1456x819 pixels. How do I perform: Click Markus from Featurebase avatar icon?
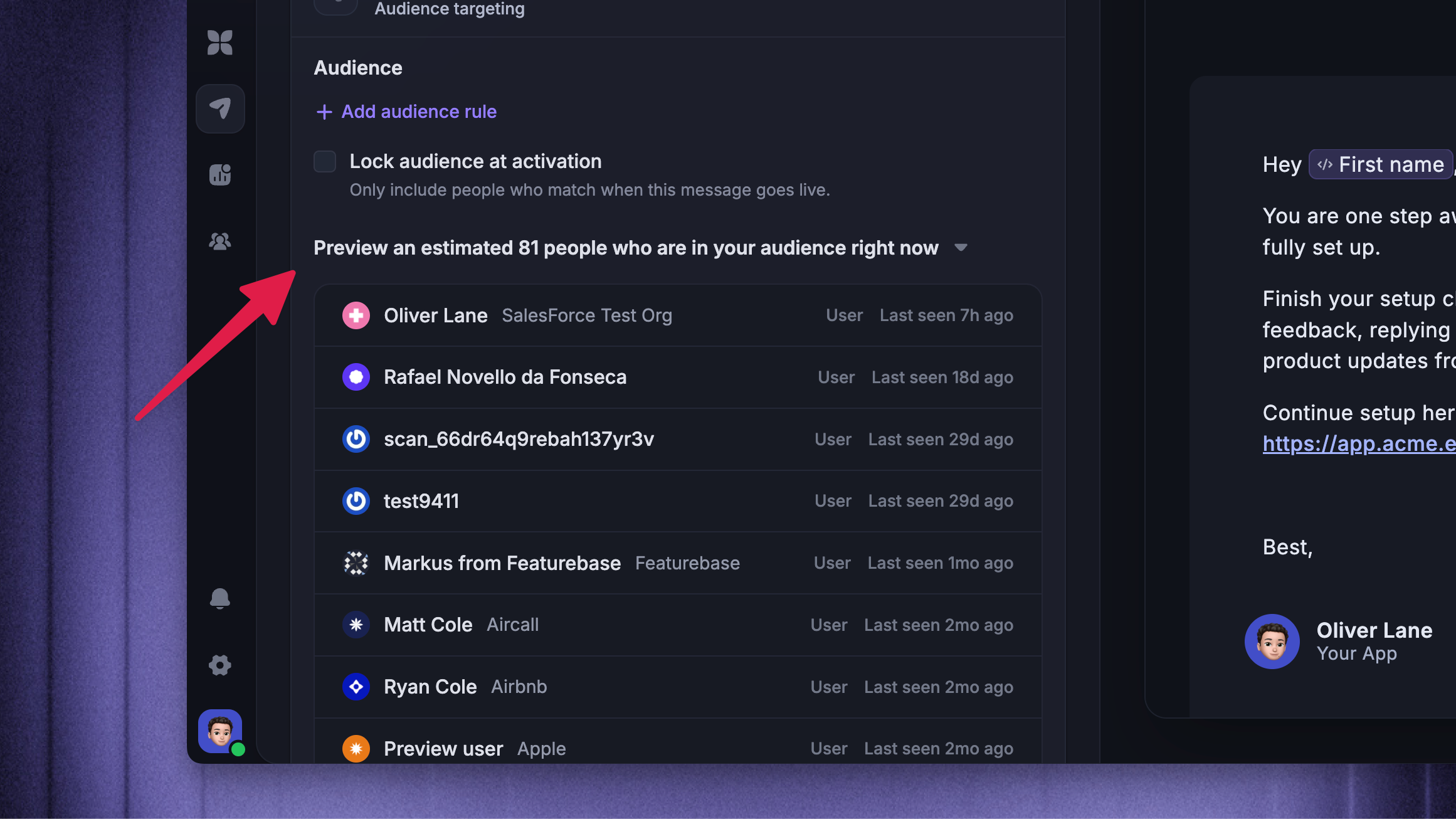tap(356, 563)
